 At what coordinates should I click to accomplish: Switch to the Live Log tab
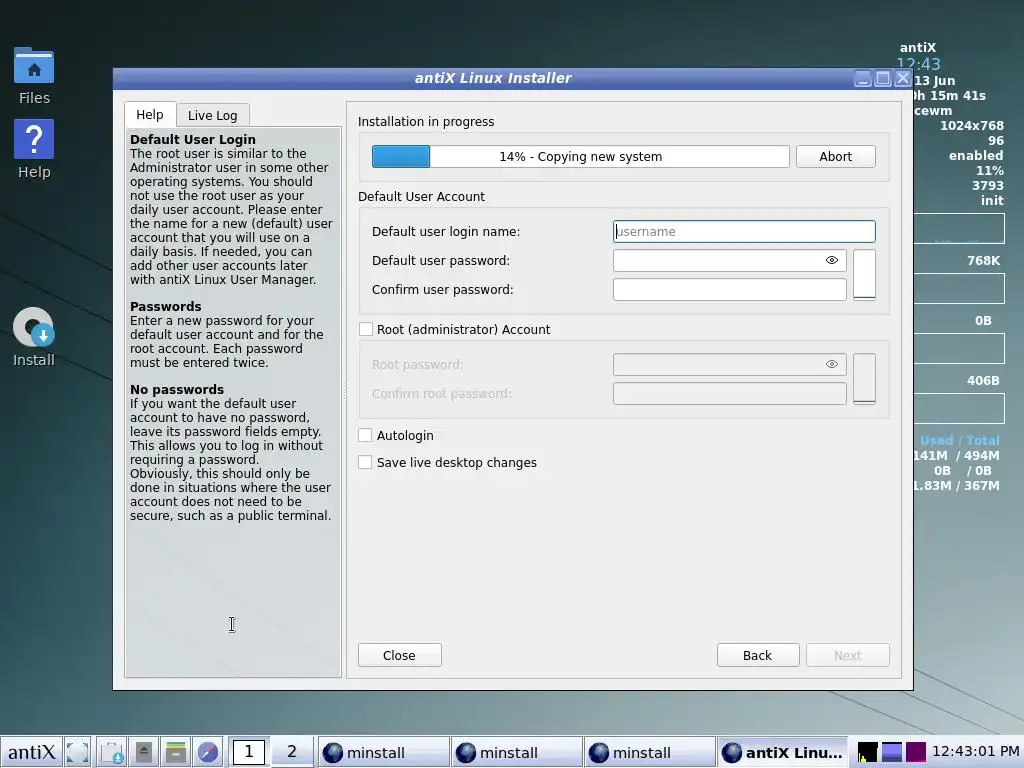tap(212, 115)
